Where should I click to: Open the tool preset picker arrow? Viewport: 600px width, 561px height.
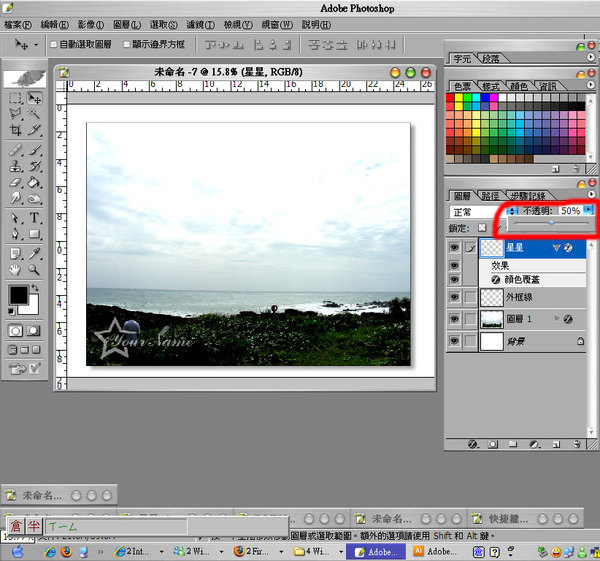[36, 45]
